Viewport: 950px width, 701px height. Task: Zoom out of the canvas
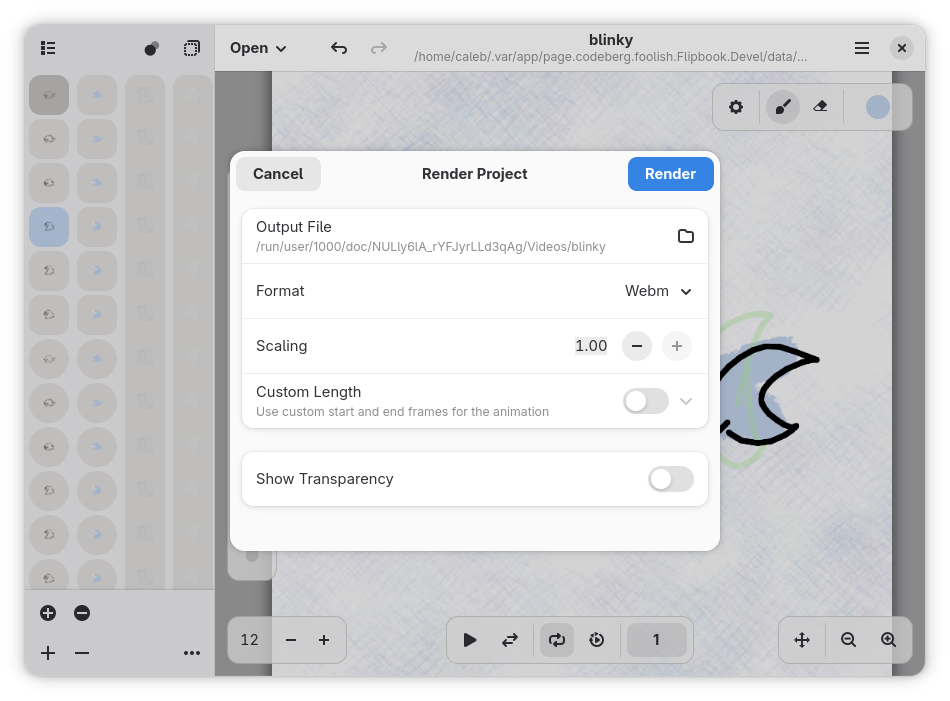(x=848, y=640)
